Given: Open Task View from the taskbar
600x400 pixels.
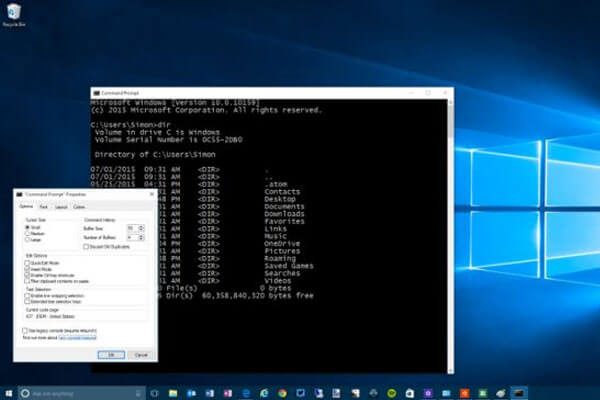Looking at the screenshot, I should click(155, 393).
